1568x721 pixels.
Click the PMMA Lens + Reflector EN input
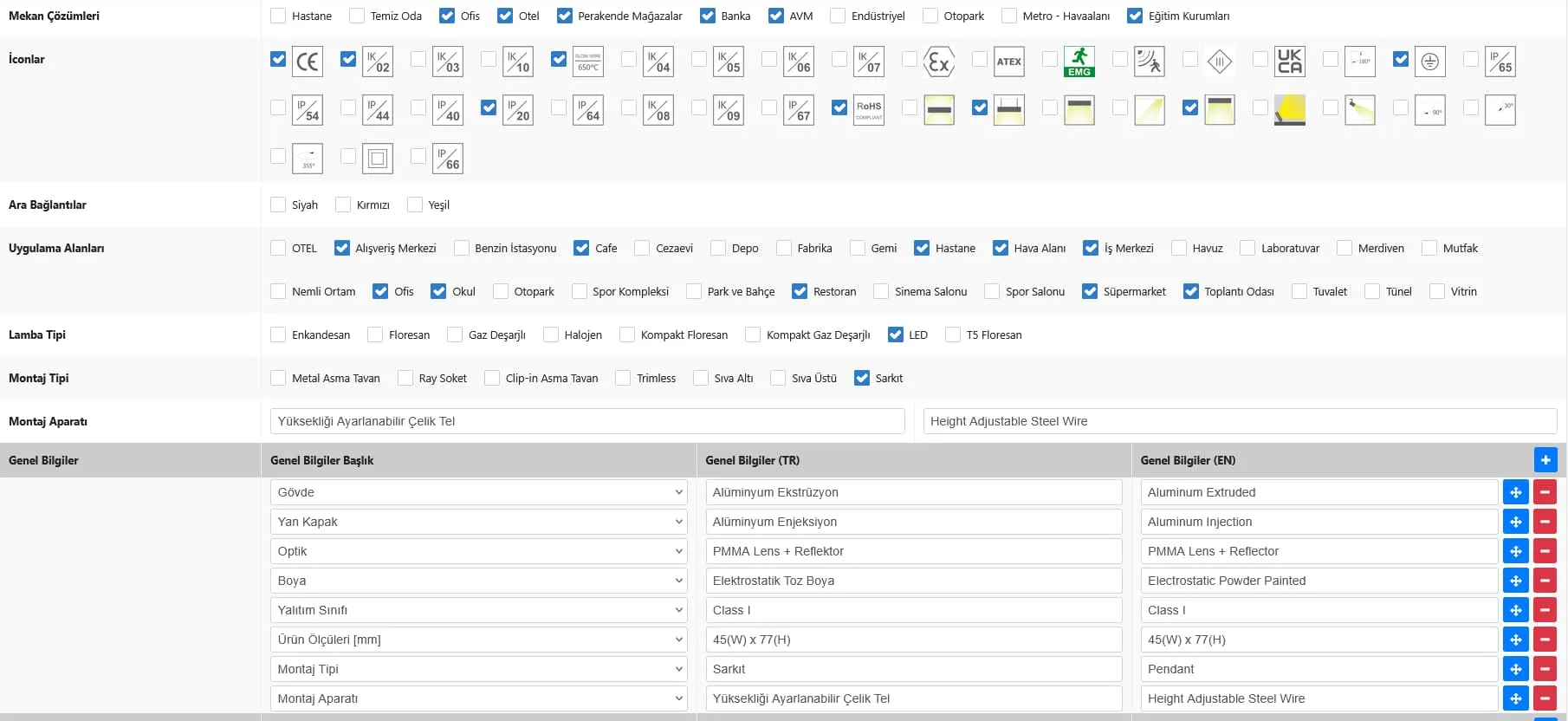[1319, 551]
